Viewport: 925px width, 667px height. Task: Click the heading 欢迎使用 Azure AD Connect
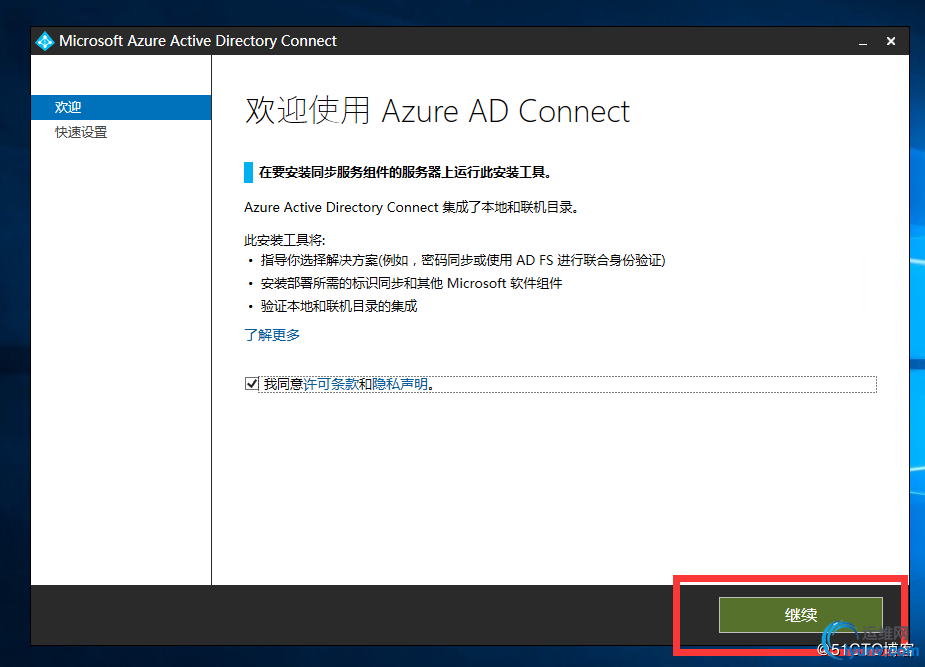437,111
